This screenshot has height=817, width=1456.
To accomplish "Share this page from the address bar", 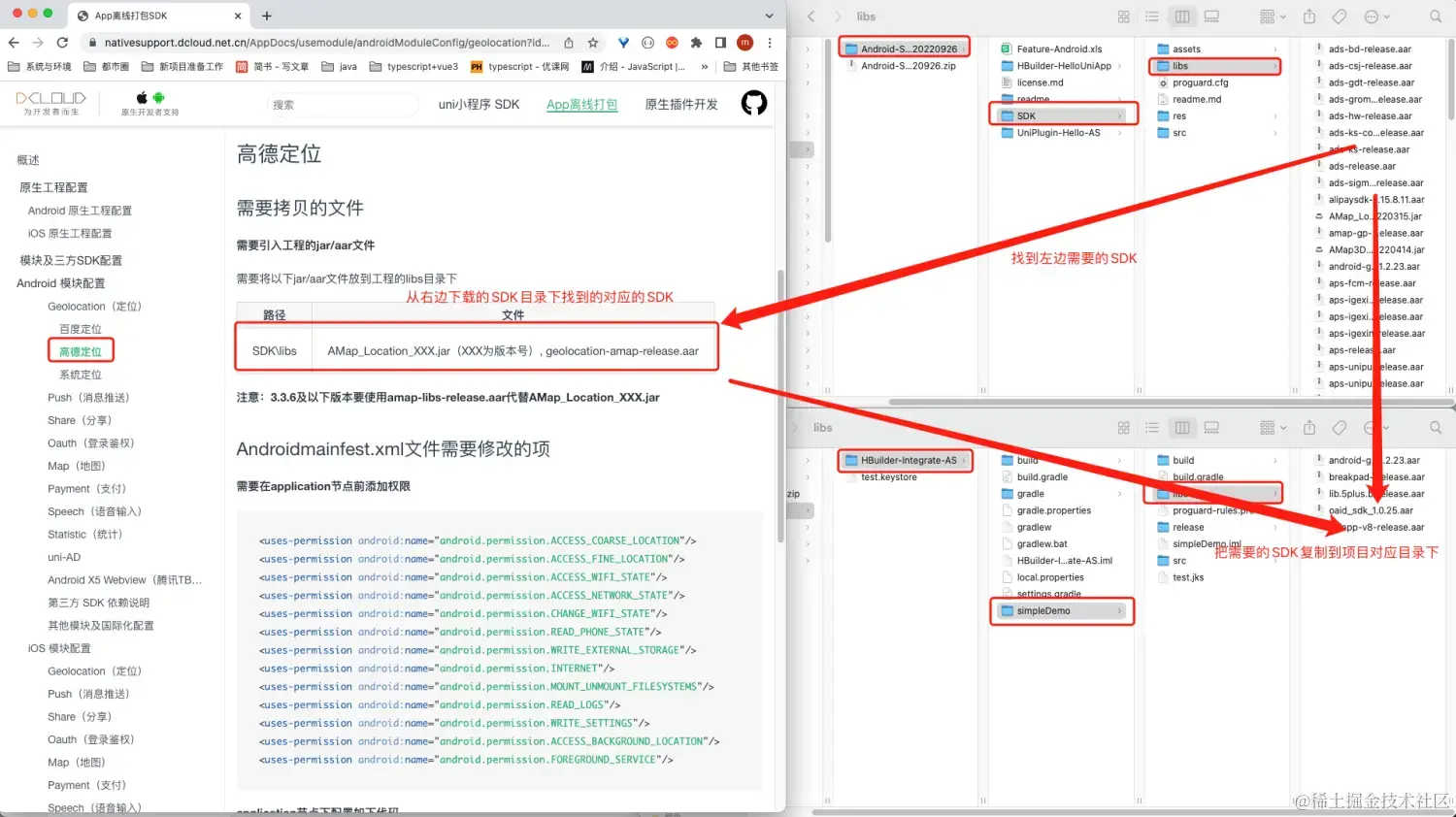I will tap(569, 43).
